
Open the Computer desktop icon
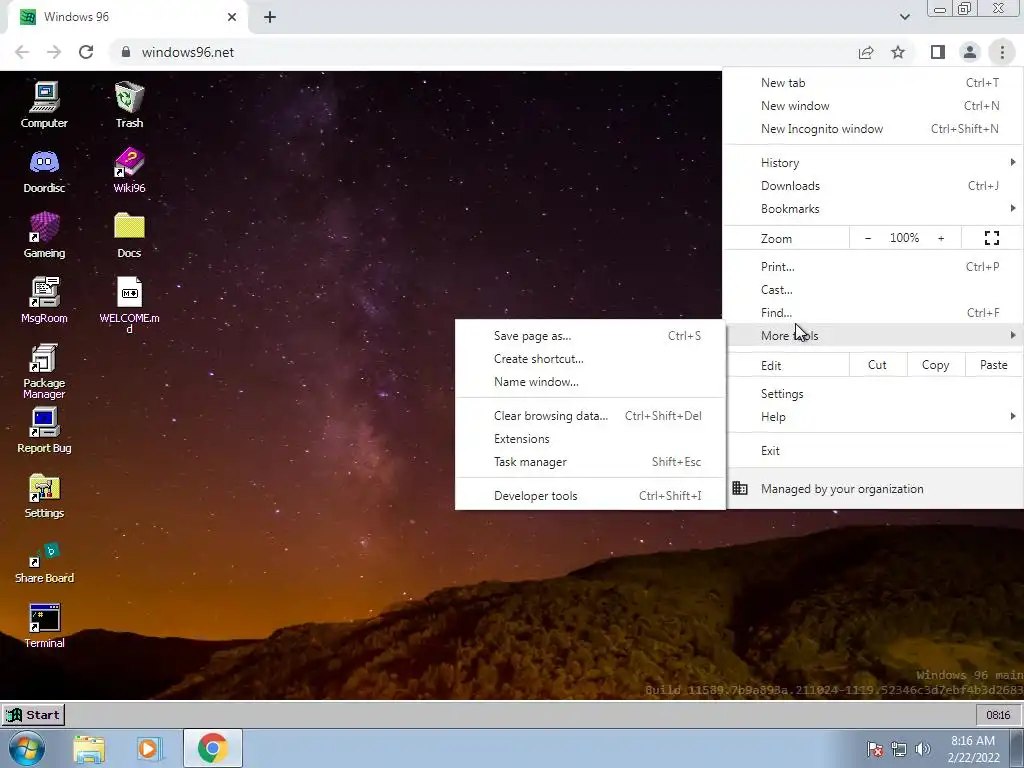(x=44, y=104)
